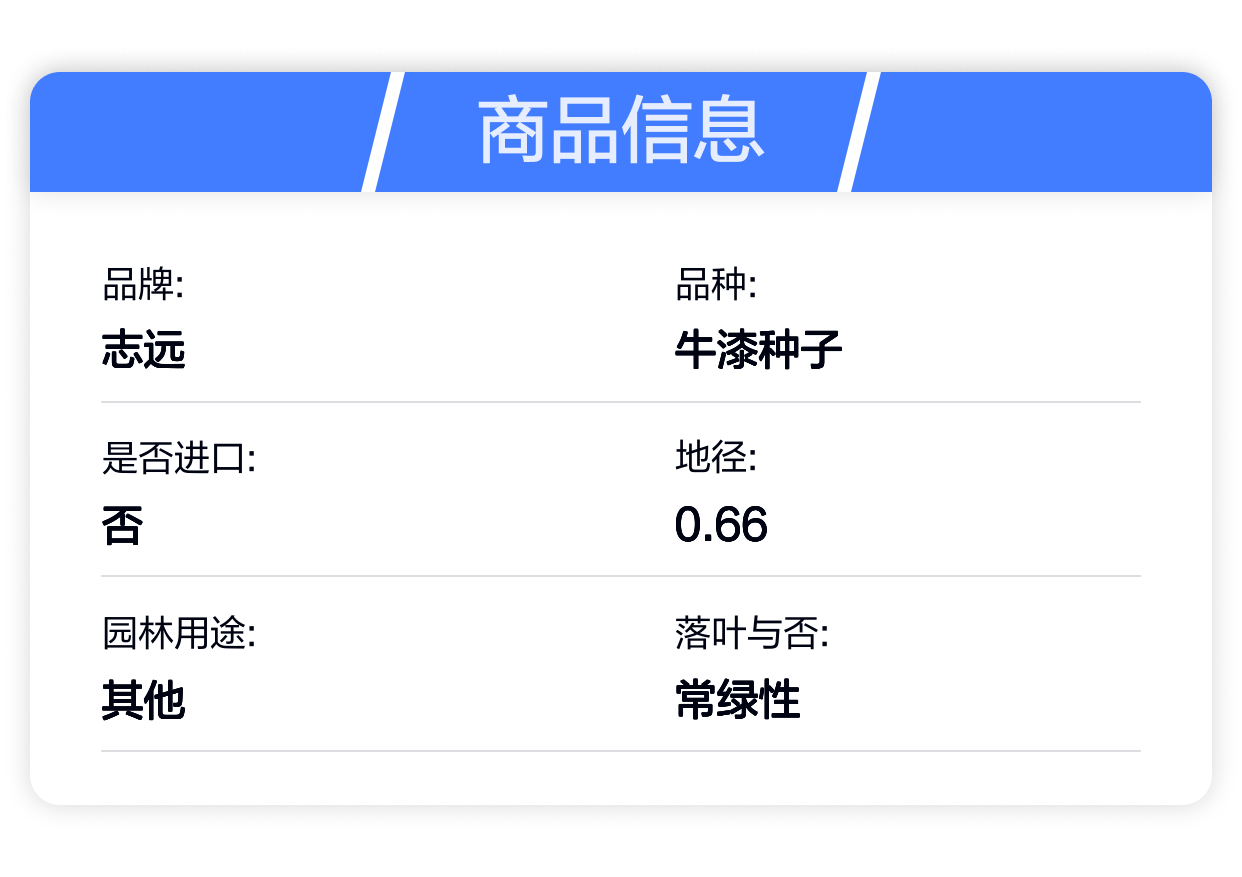Select the 园林用途 label

(x=179, y=633)
